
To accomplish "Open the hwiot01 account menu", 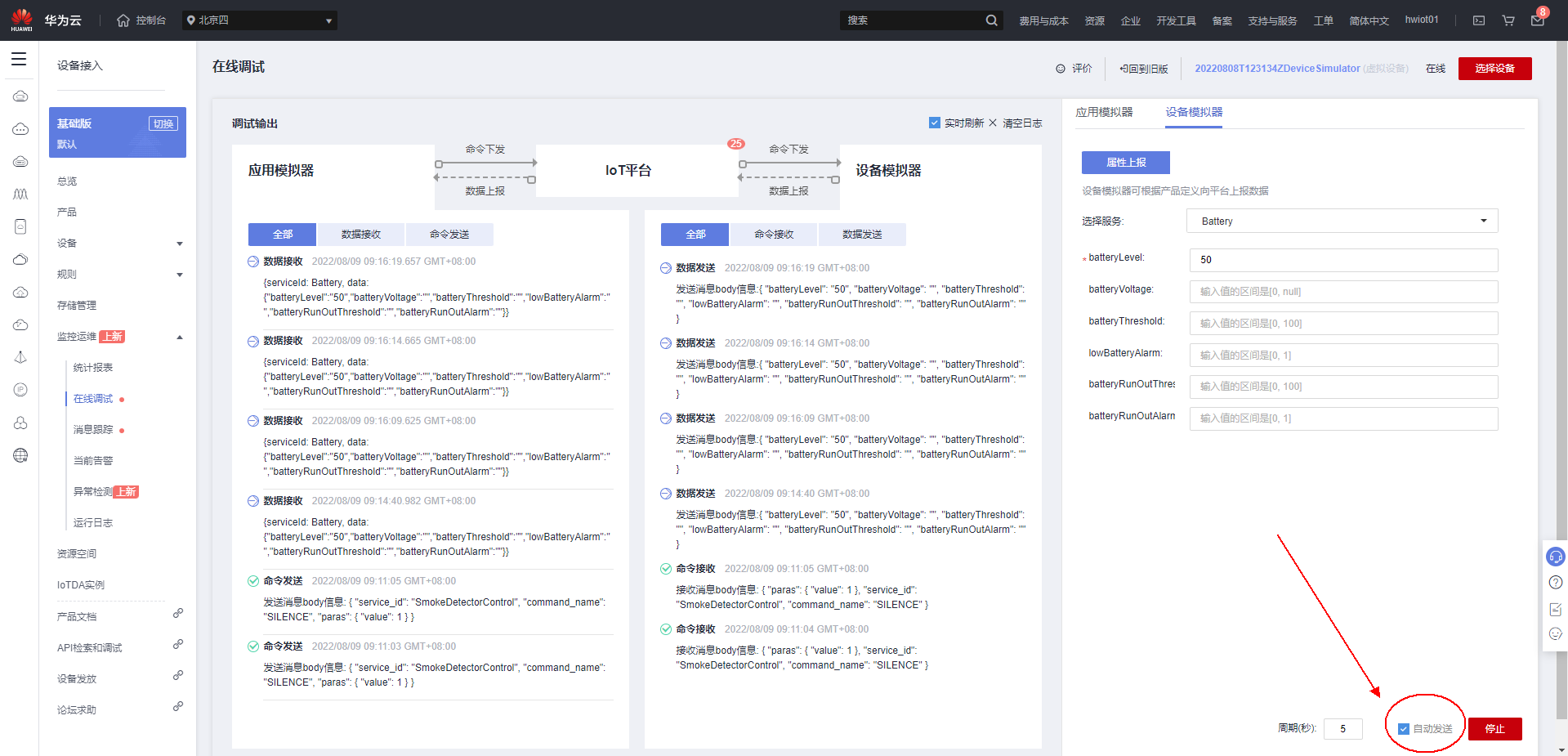I will click(1422, 20).
